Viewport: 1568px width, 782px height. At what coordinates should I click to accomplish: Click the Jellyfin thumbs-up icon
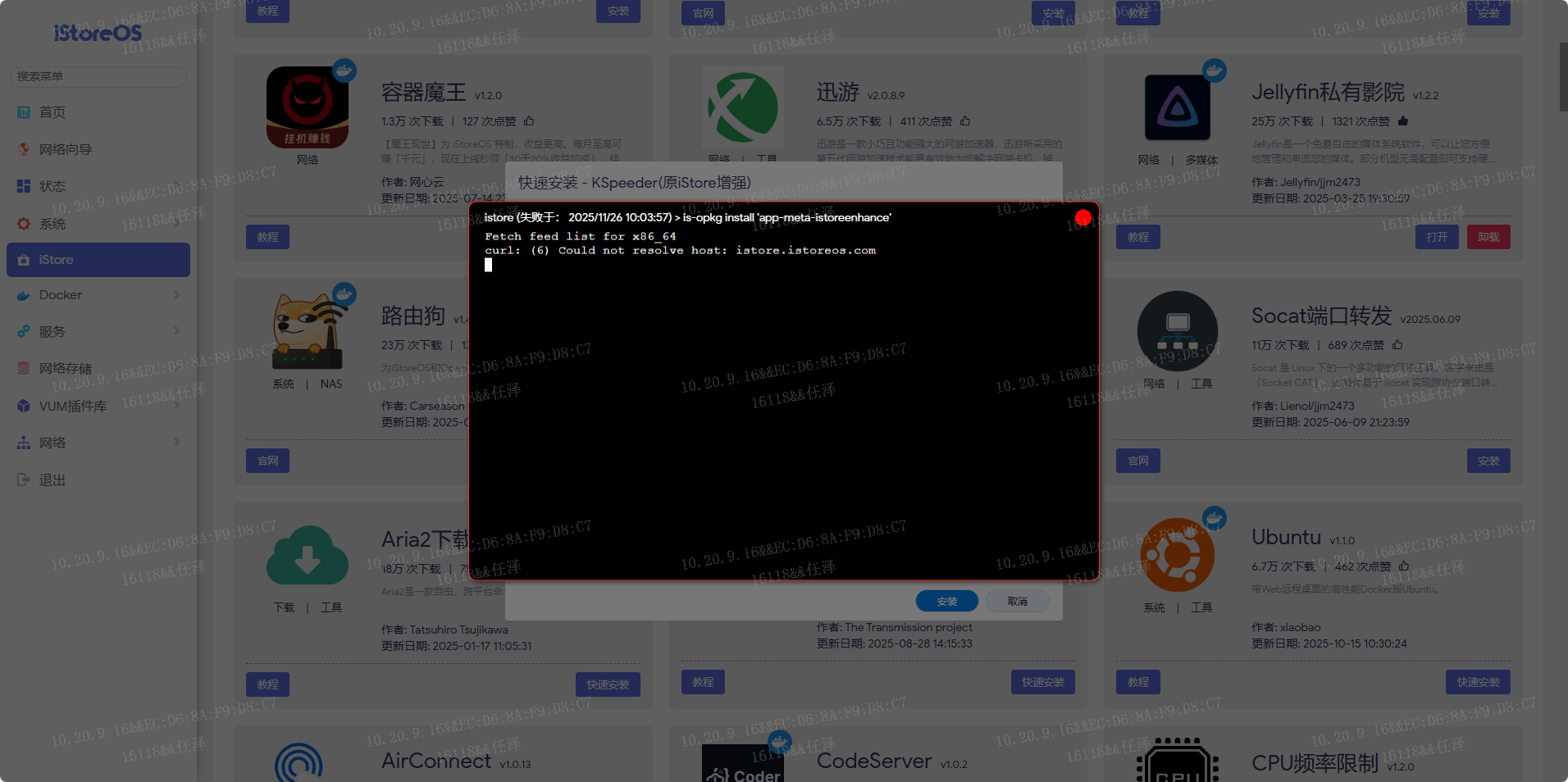(1403, 121)
